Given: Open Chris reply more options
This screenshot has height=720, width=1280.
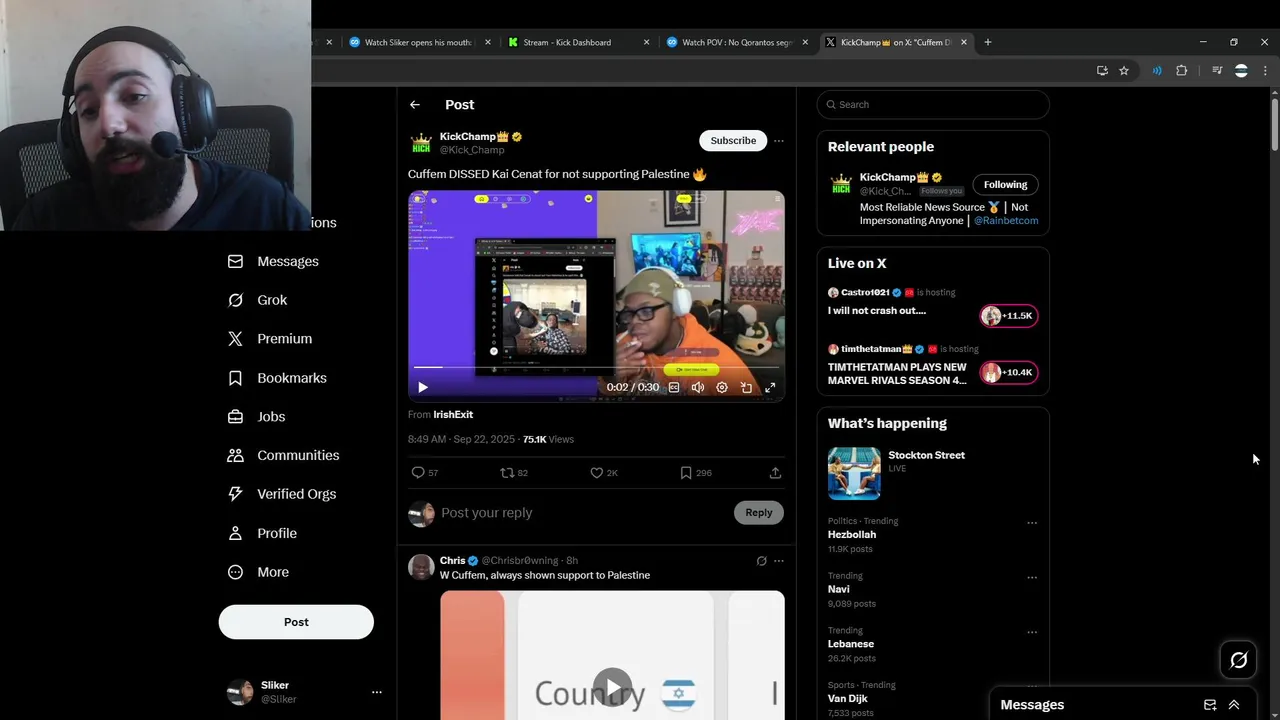Looking at the screenshot, I should pos(779,561).
